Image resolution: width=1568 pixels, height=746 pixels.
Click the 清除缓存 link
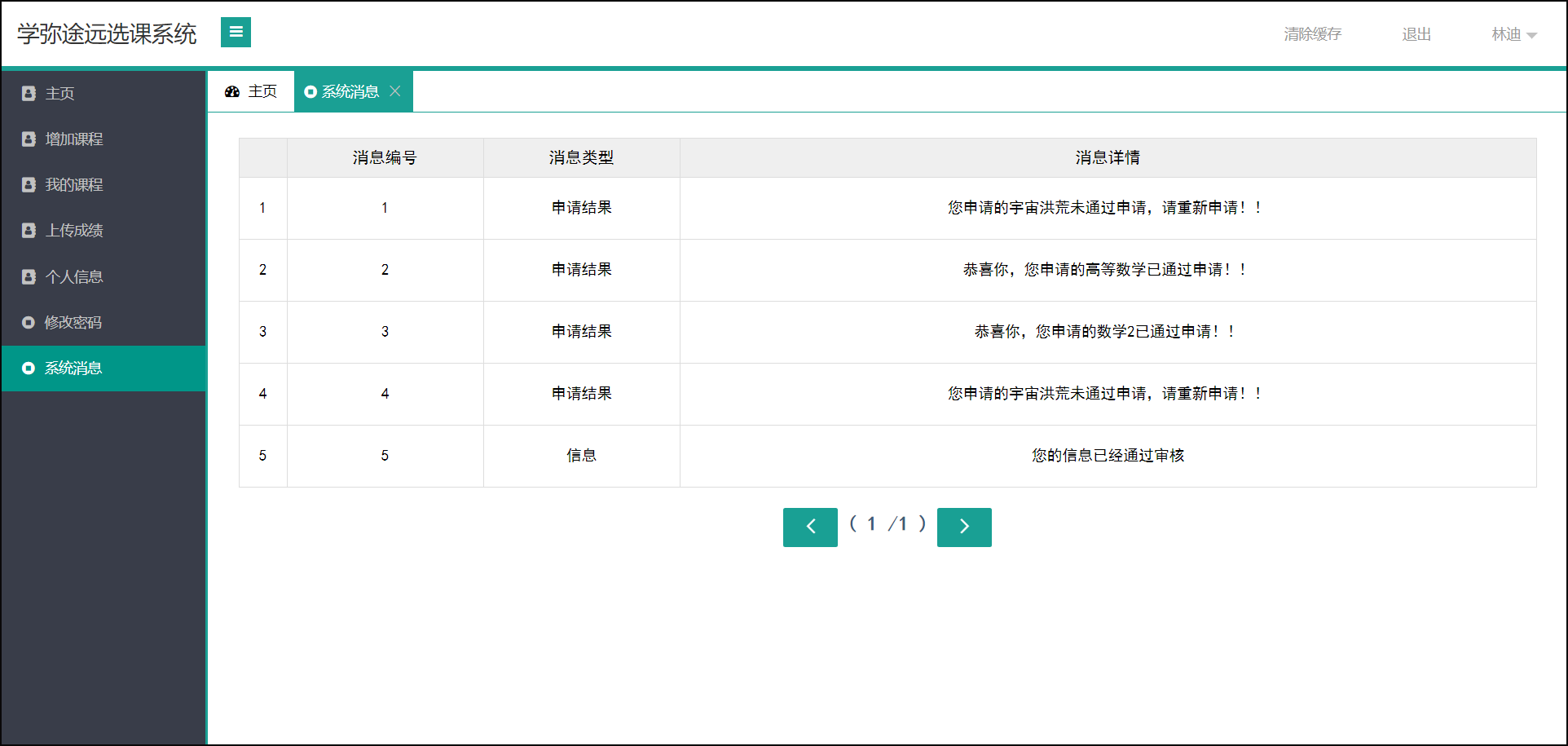pyautogui.click(x=1312, y=33)
